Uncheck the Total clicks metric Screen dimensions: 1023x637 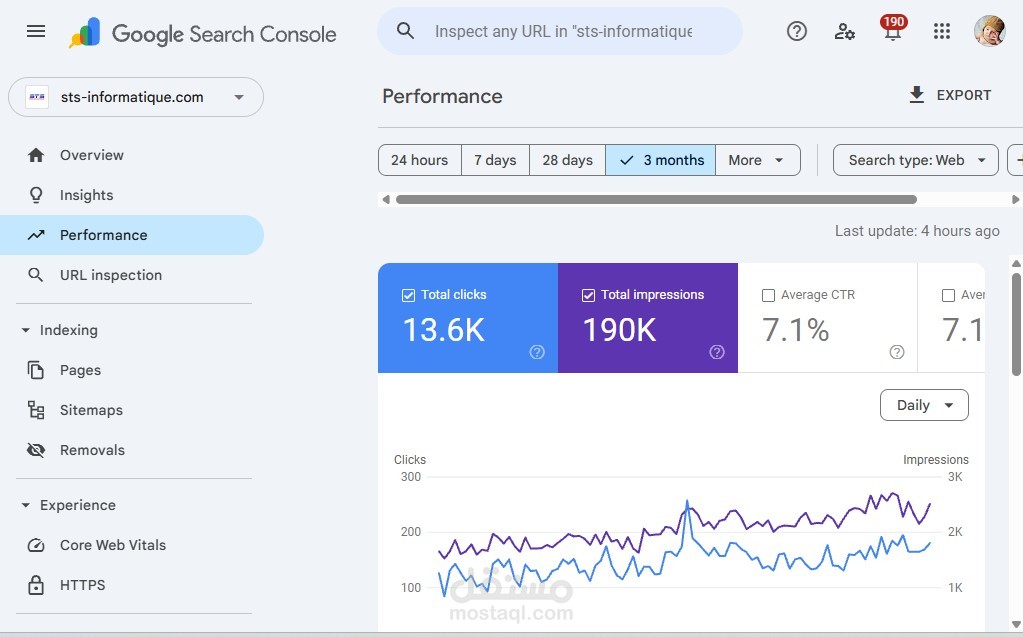408,294
